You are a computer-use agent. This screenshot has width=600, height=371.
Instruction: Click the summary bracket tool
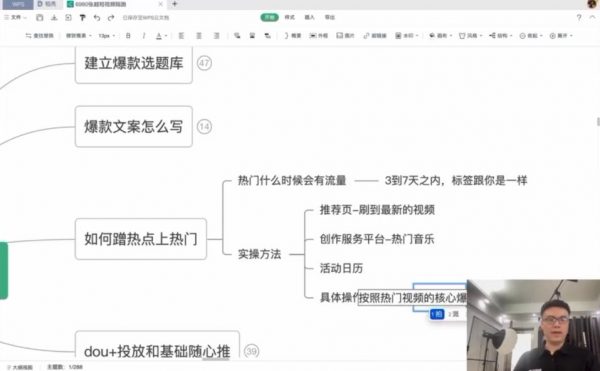[292, 36]
